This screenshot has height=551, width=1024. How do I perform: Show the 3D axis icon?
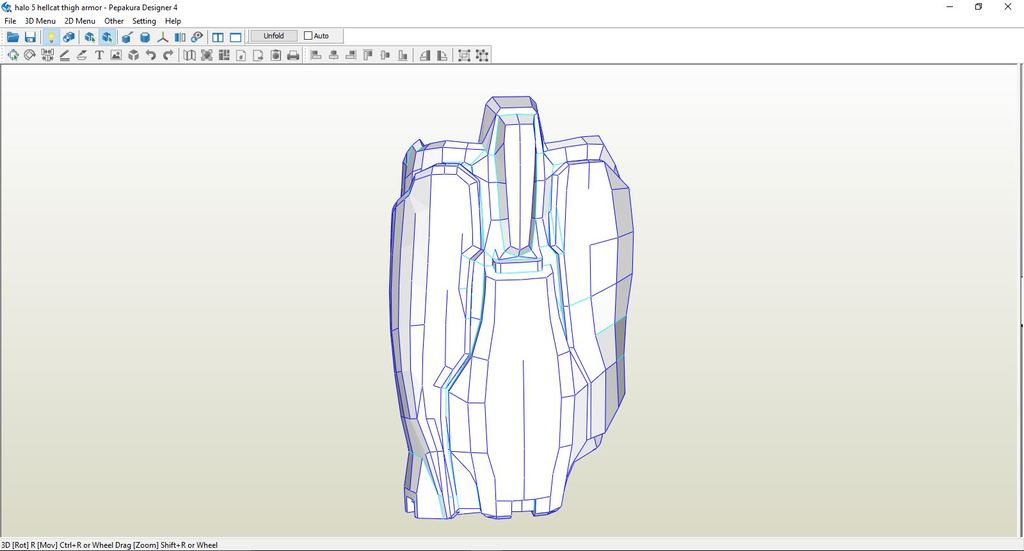tap(163, 37)
